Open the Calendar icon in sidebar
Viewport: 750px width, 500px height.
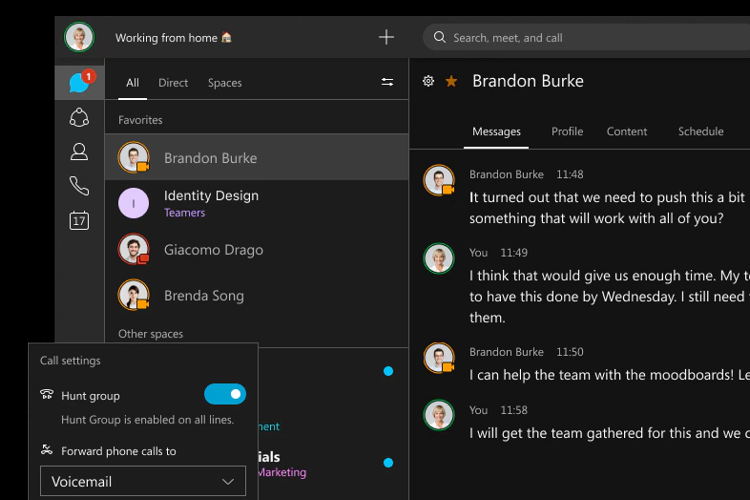point(79,220)
